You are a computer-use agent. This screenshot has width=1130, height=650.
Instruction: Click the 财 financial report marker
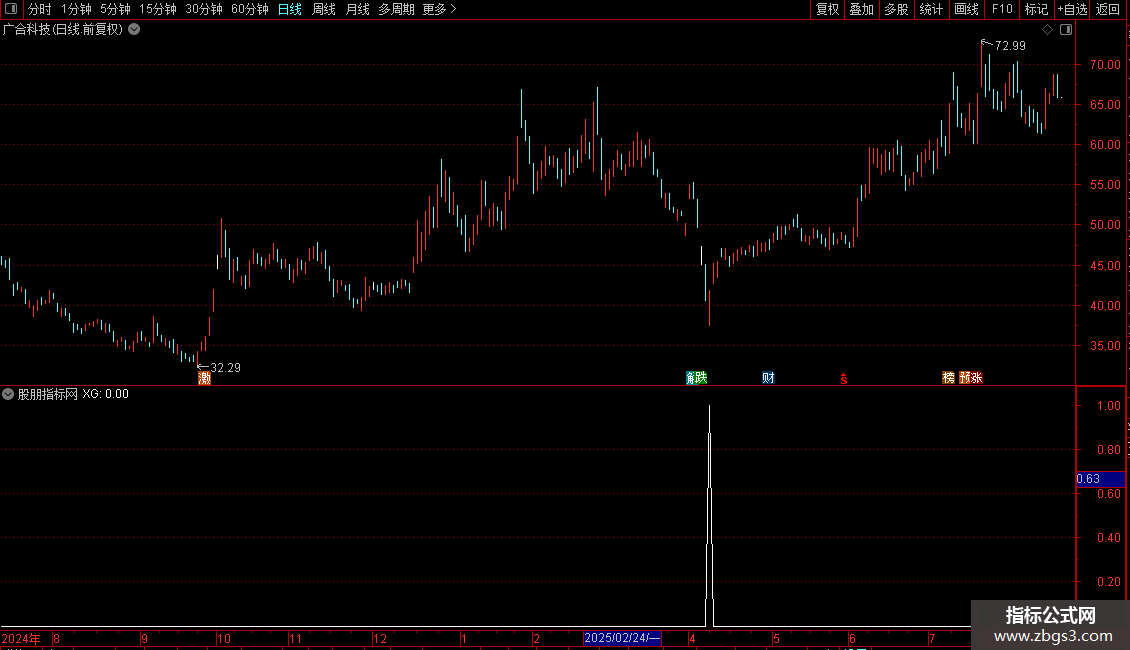point(768,378)
